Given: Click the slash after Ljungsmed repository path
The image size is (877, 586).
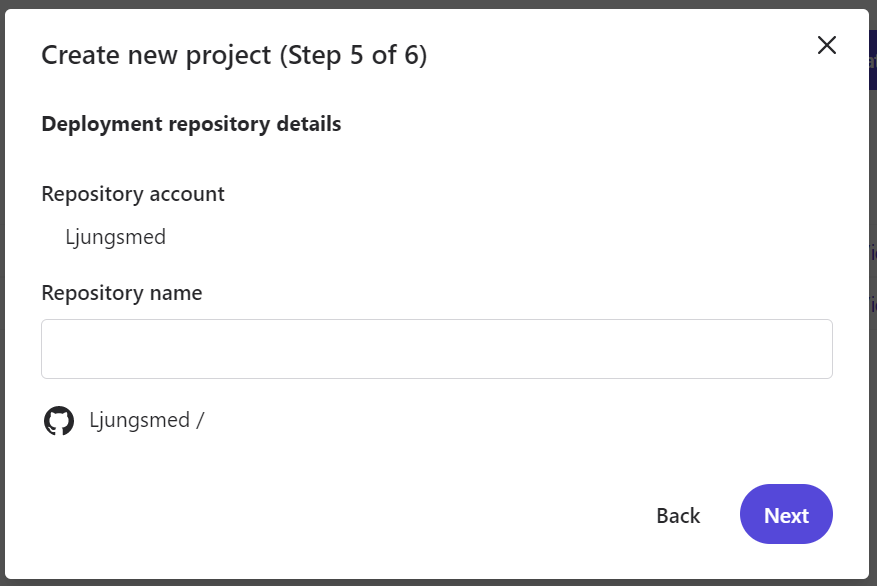Looking at the screenshot, I should pyautogui.click(x=200, y=420).
